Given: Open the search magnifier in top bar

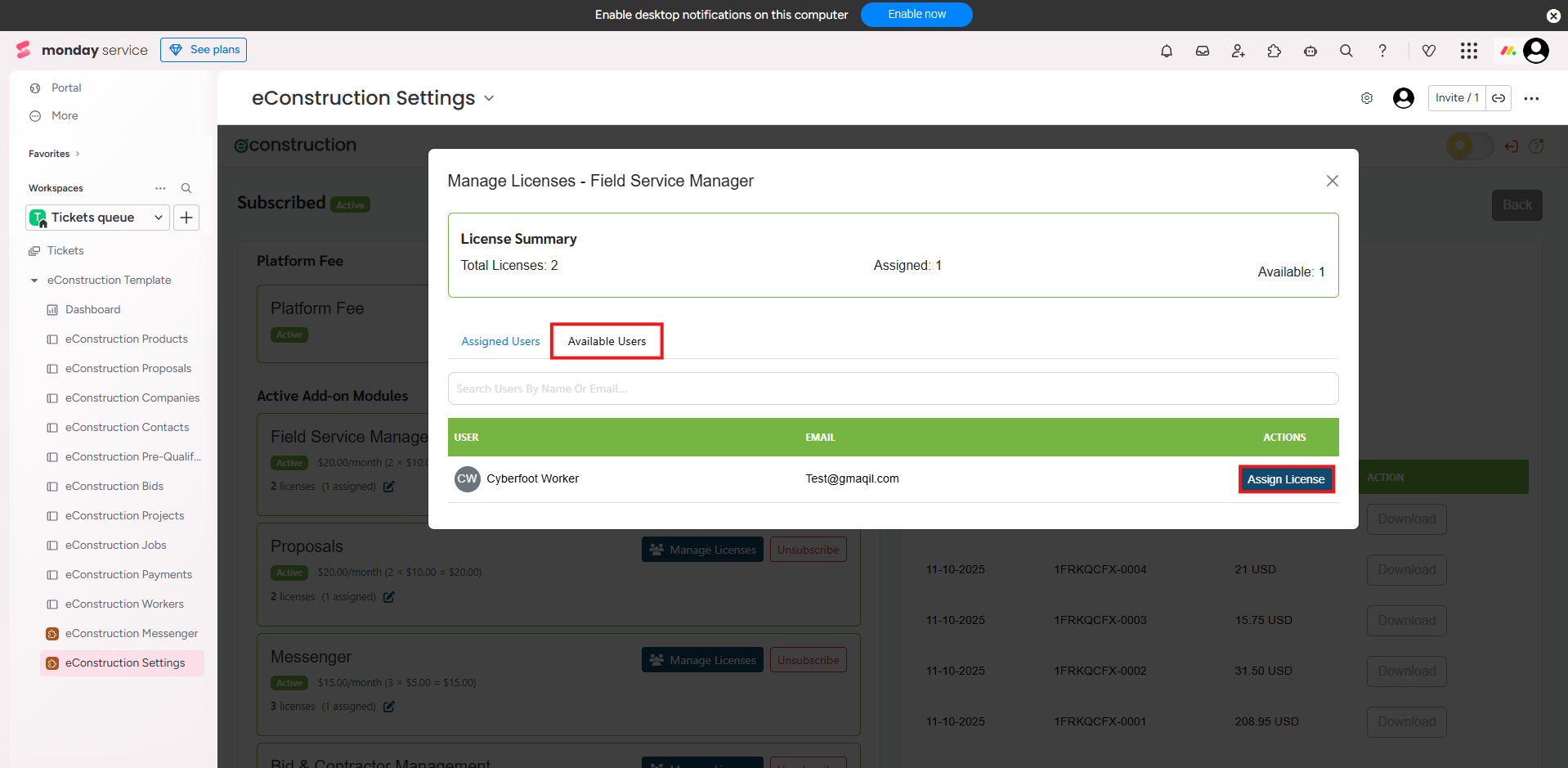Looking at the screenshot, I should [1346, 51].
